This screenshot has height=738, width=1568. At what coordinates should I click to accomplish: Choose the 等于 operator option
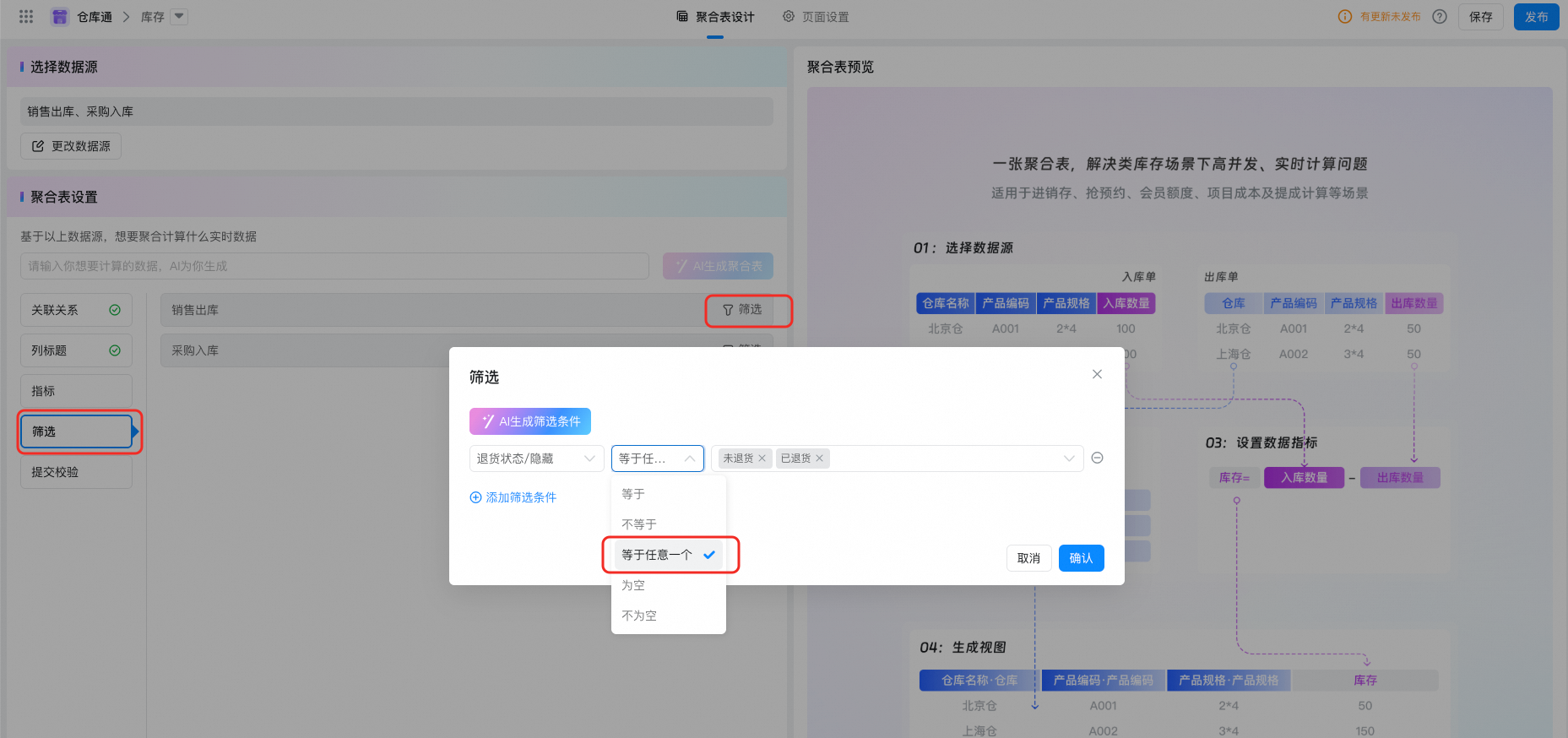pos(669,494)
